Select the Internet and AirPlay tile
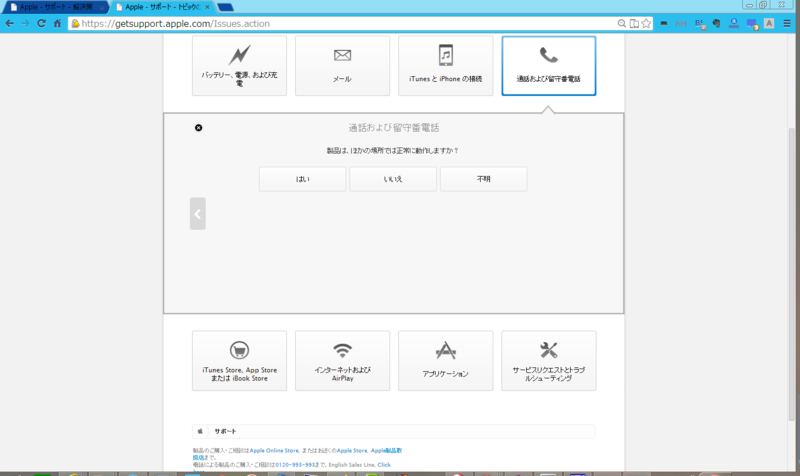The width and height of the screenshot is (800, 476). click(342, 361)
